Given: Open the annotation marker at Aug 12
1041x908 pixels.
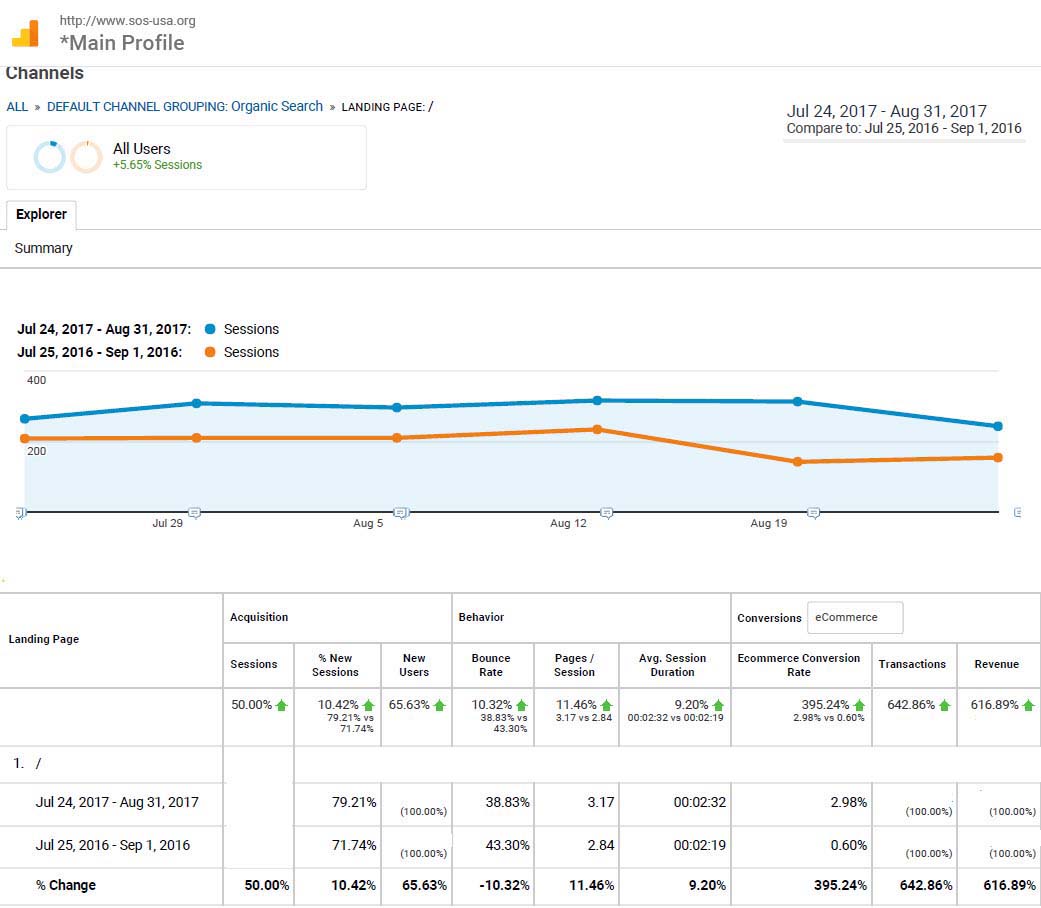Looking at the screenshot, I should [606, 512].
